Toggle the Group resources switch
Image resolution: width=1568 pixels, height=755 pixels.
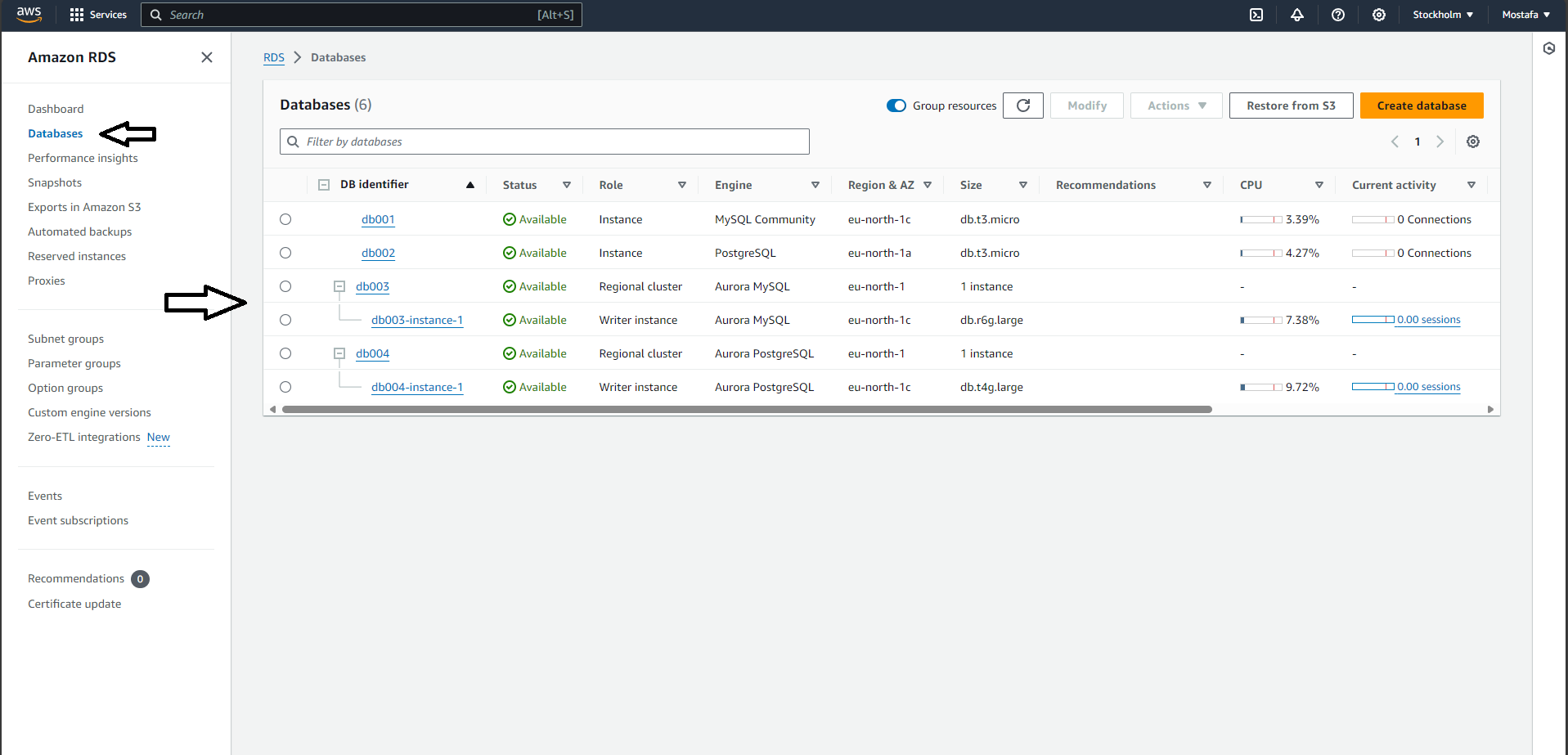point(896,106)
